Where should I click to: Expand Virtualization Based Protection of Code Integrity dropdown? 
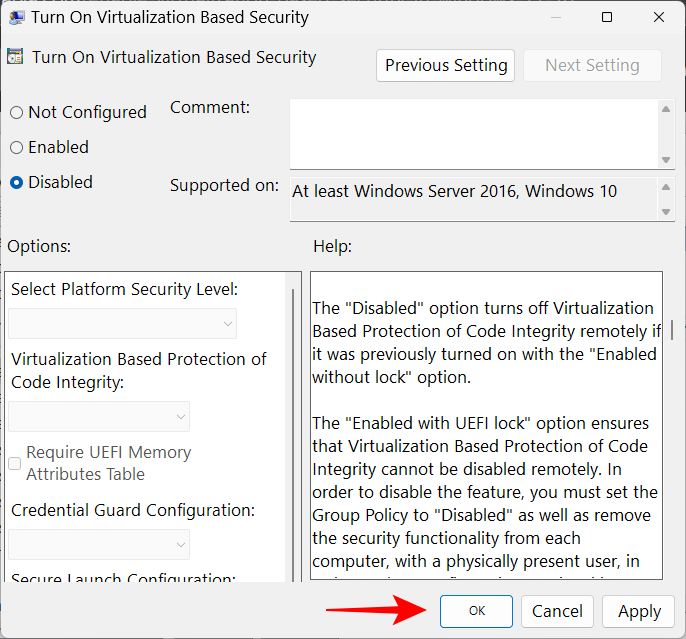click(100, 416)
